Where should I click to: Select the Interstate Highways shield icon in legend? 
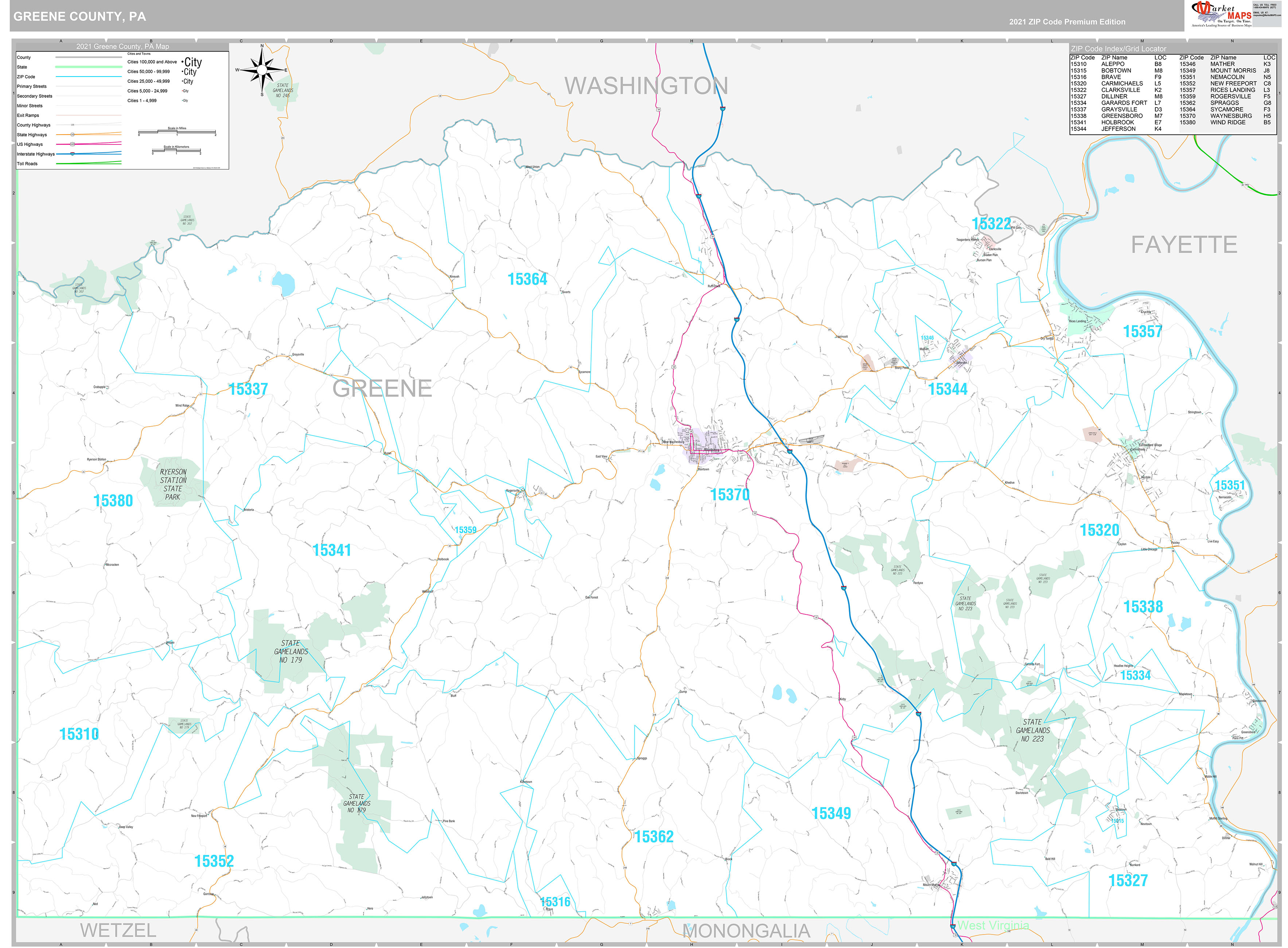coord(73,154)
